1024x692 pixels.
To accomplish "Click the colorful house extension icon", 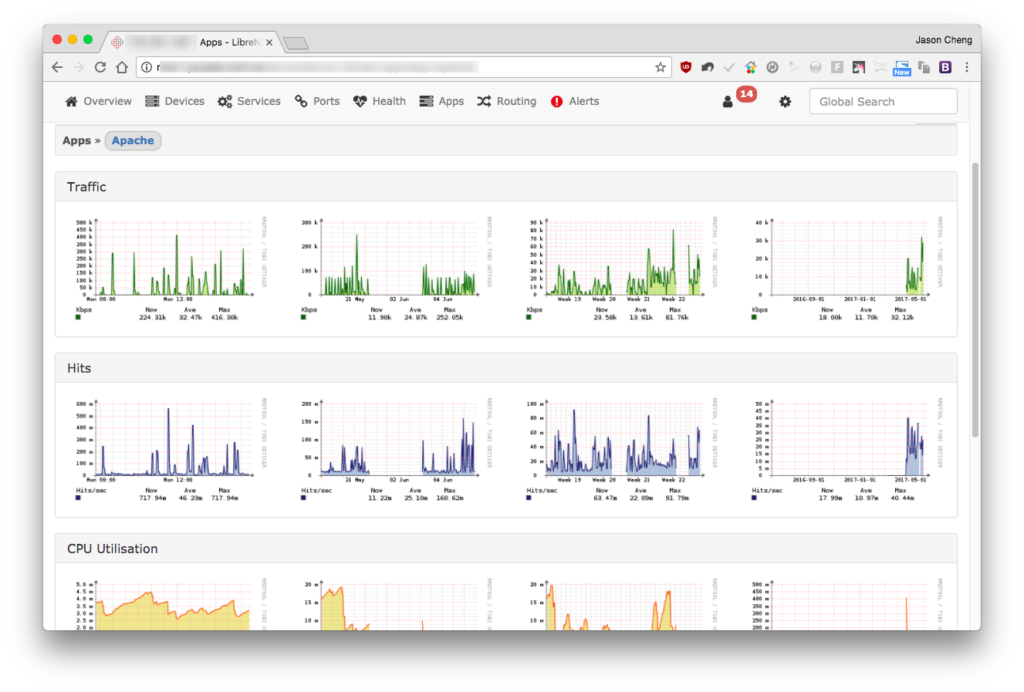I will [x=750, y=67].
